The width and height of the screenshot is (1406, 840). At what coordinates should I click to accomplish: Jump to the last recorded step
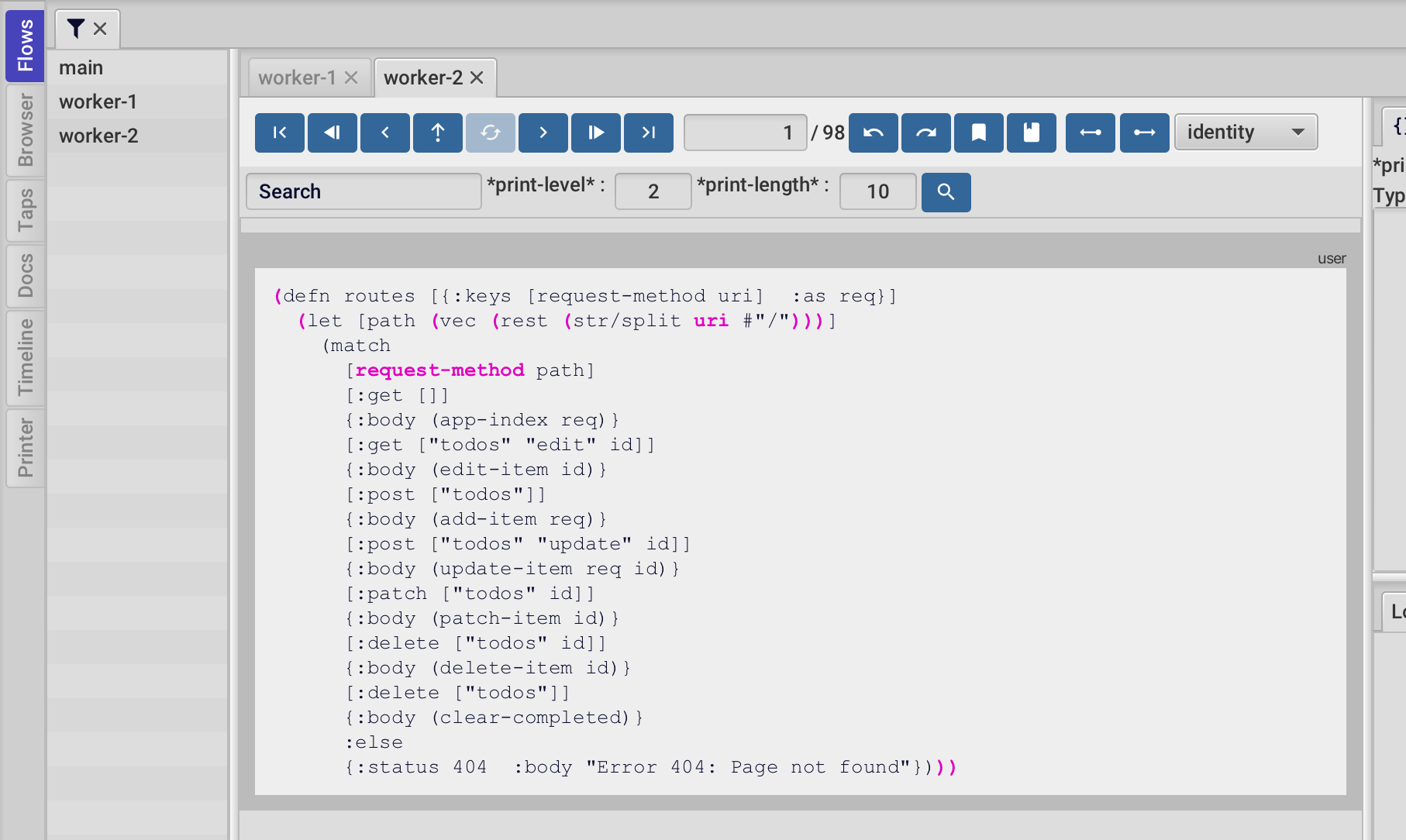(x=648, y=133)
